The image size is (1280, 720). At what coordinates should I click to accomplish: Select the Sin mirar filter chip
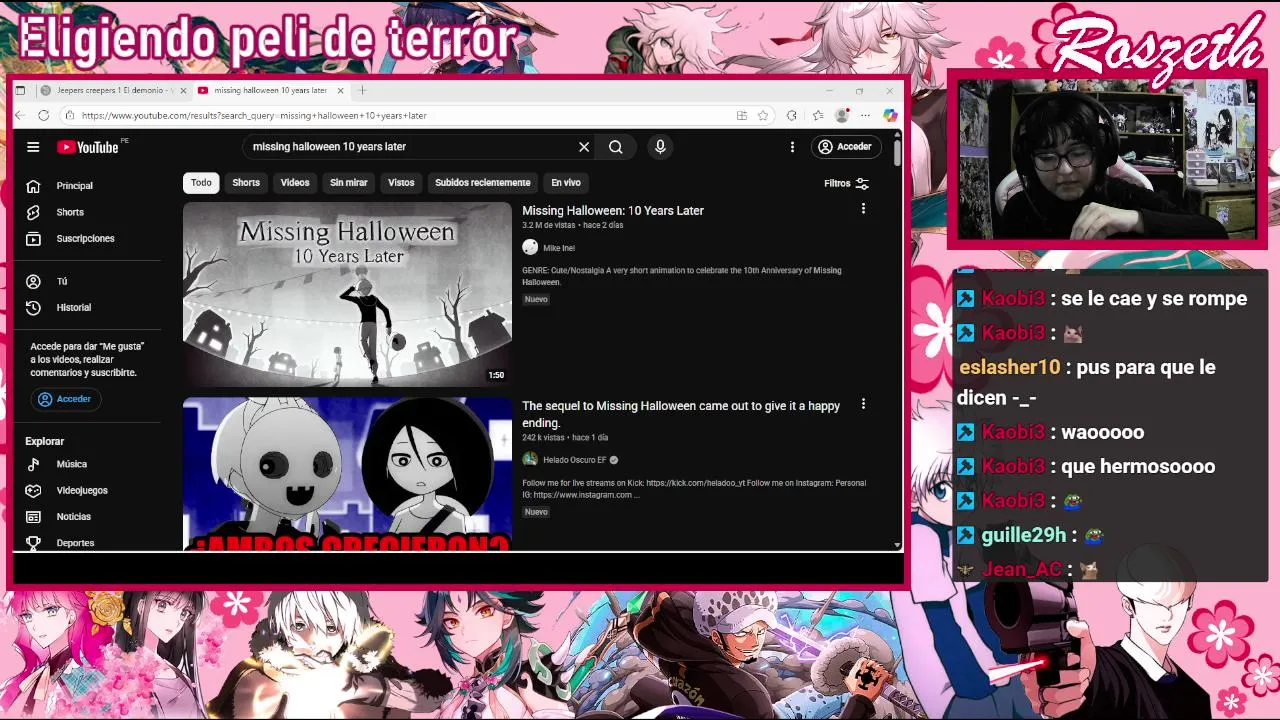click(349, 183)
